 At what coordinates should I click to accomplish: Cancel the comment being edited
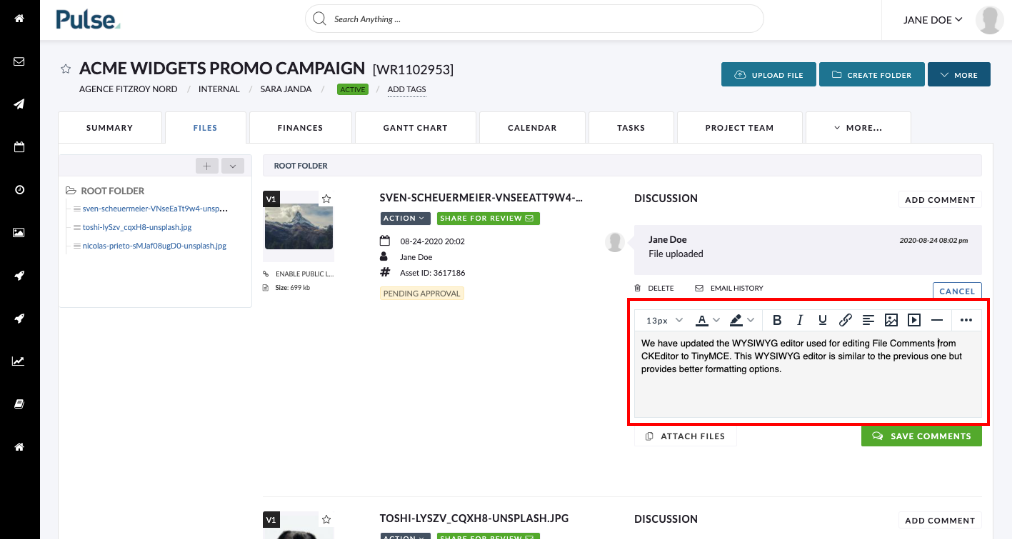[957, 291]
